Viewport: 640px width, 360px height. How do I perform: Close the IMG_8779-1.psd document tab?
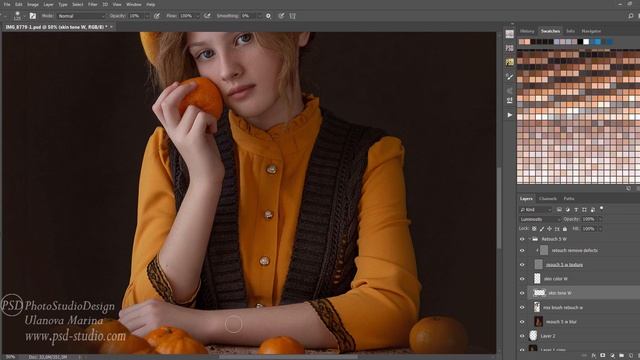(x=111, y=27)
